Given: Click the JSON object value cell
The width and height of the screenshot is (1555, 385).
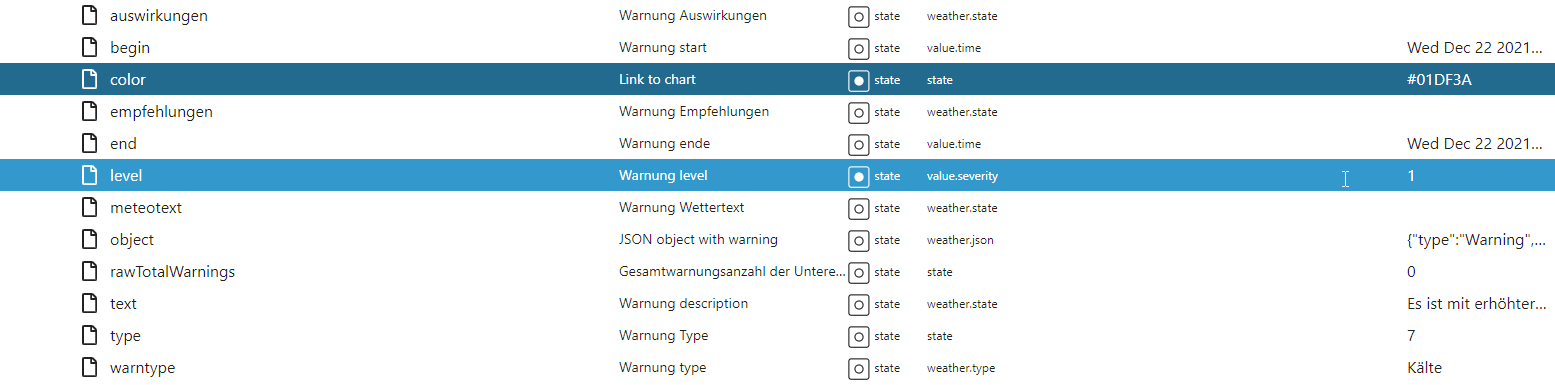Looking at the screenshot, I should point(1476,240).
